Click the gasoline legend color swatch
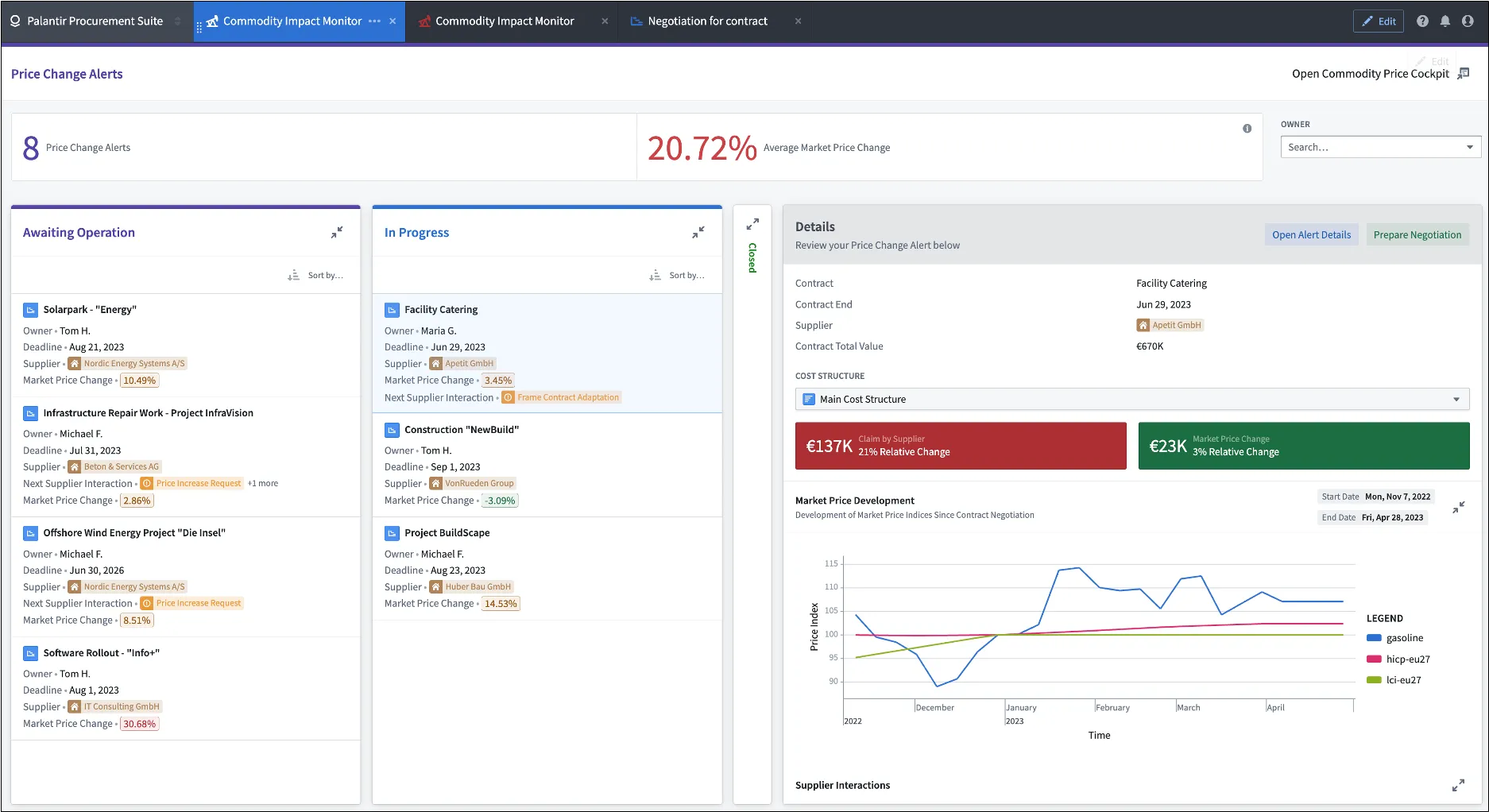This screenshot has width=1489, height=812. click(1374, 638)
